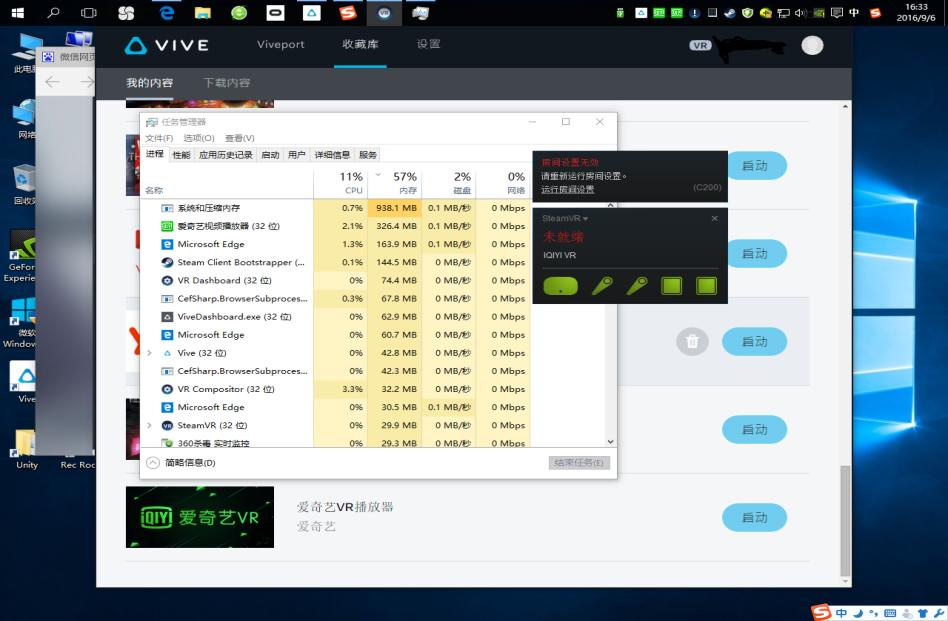Switch to the 性能 tab in Task Manager
Image resolution: width=948 pixels, height=621 pixels.
click(x=181, y=153)
